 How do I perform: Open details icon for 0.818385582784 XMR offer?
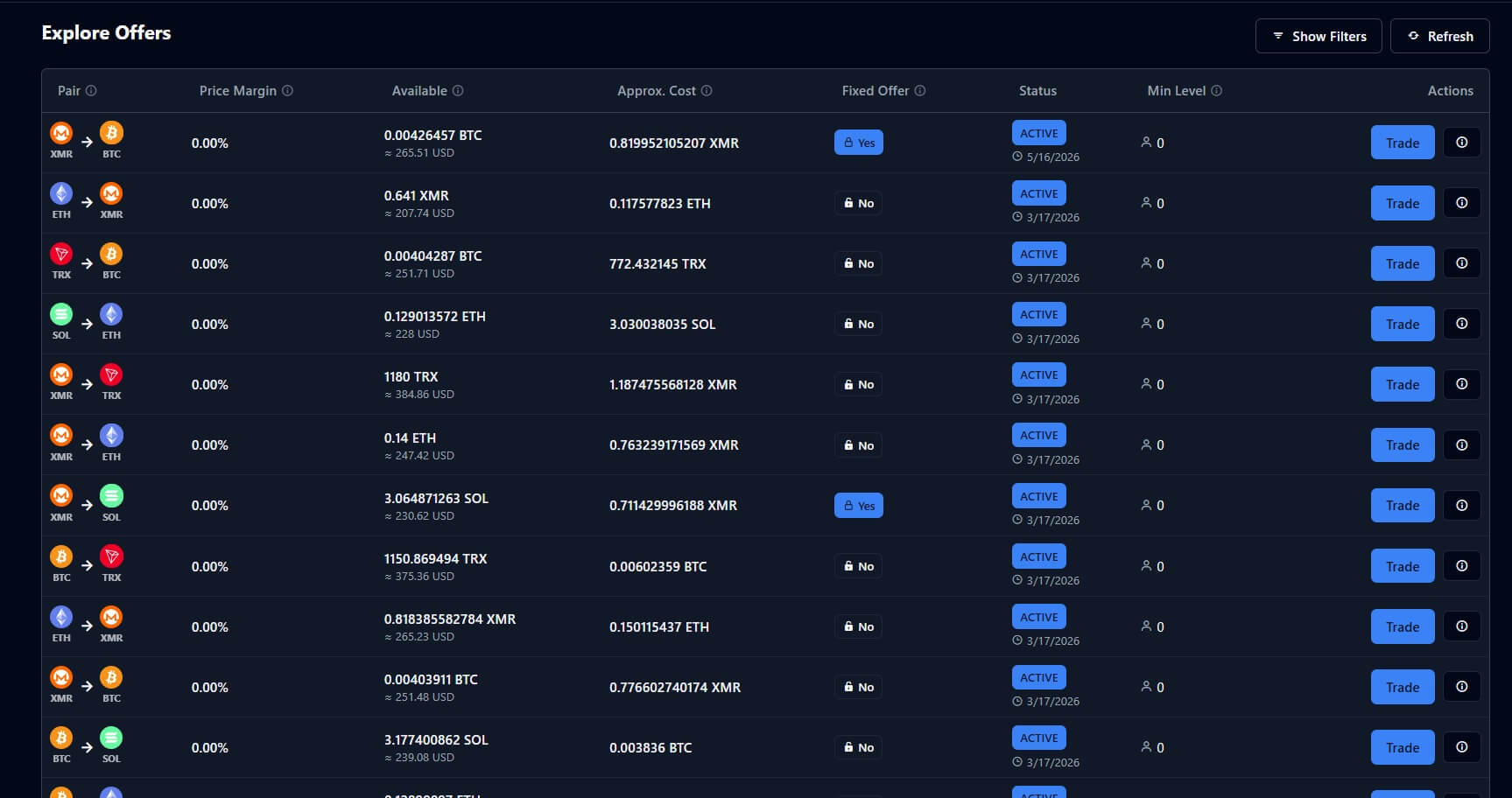click(1462, 626)
